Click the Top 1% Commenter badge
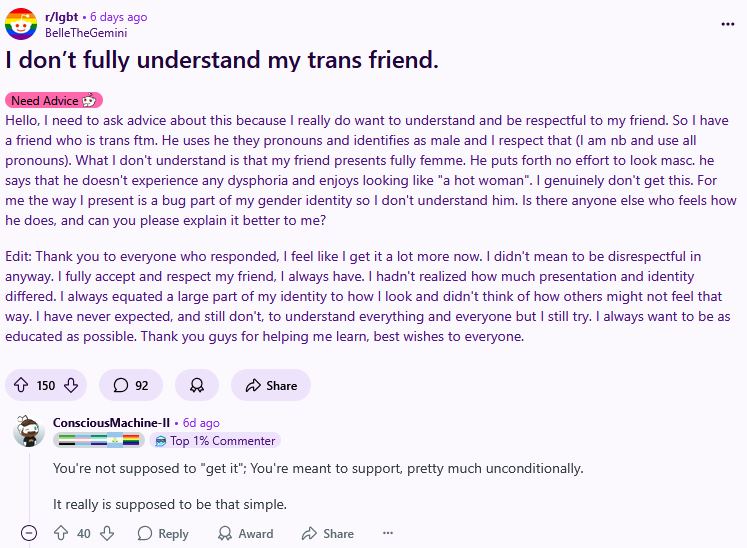 click(x=215, y=441)
